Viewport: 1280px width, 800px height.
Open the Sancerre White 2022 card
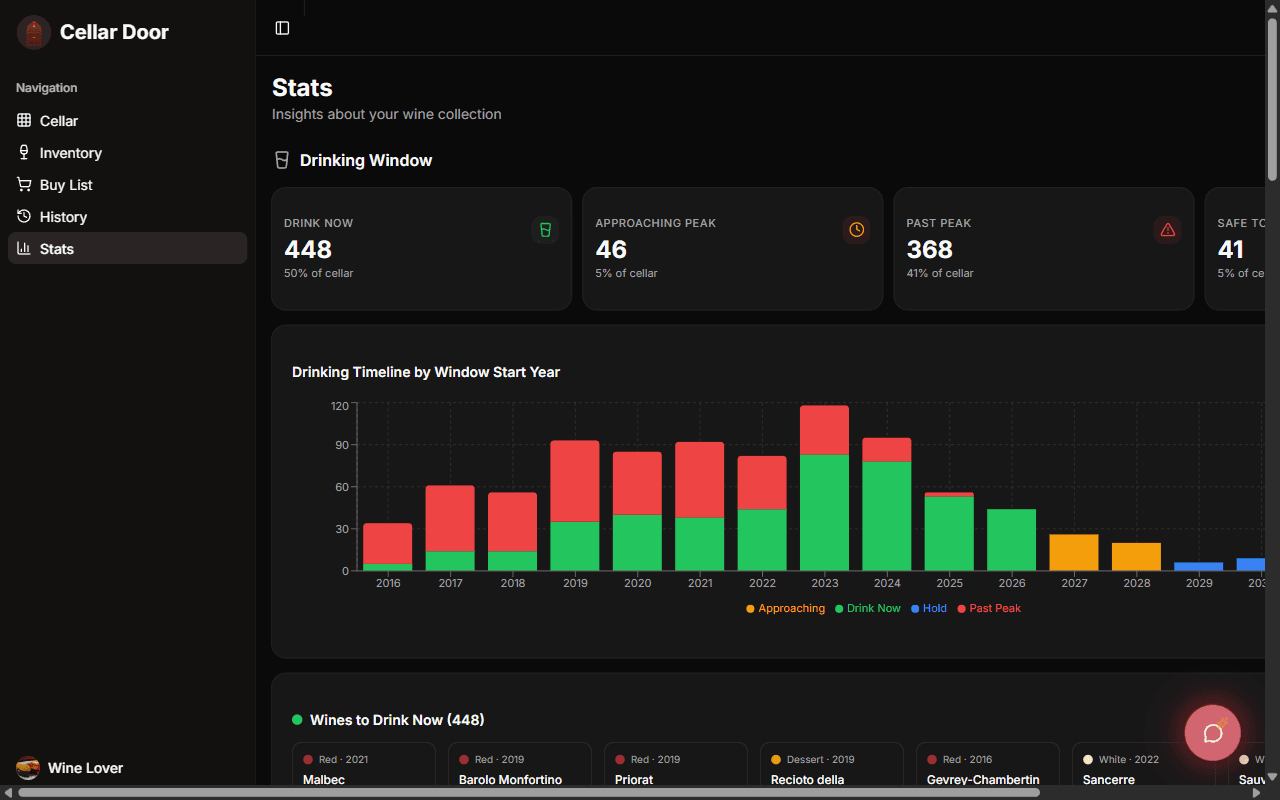tap(1144, 765)
